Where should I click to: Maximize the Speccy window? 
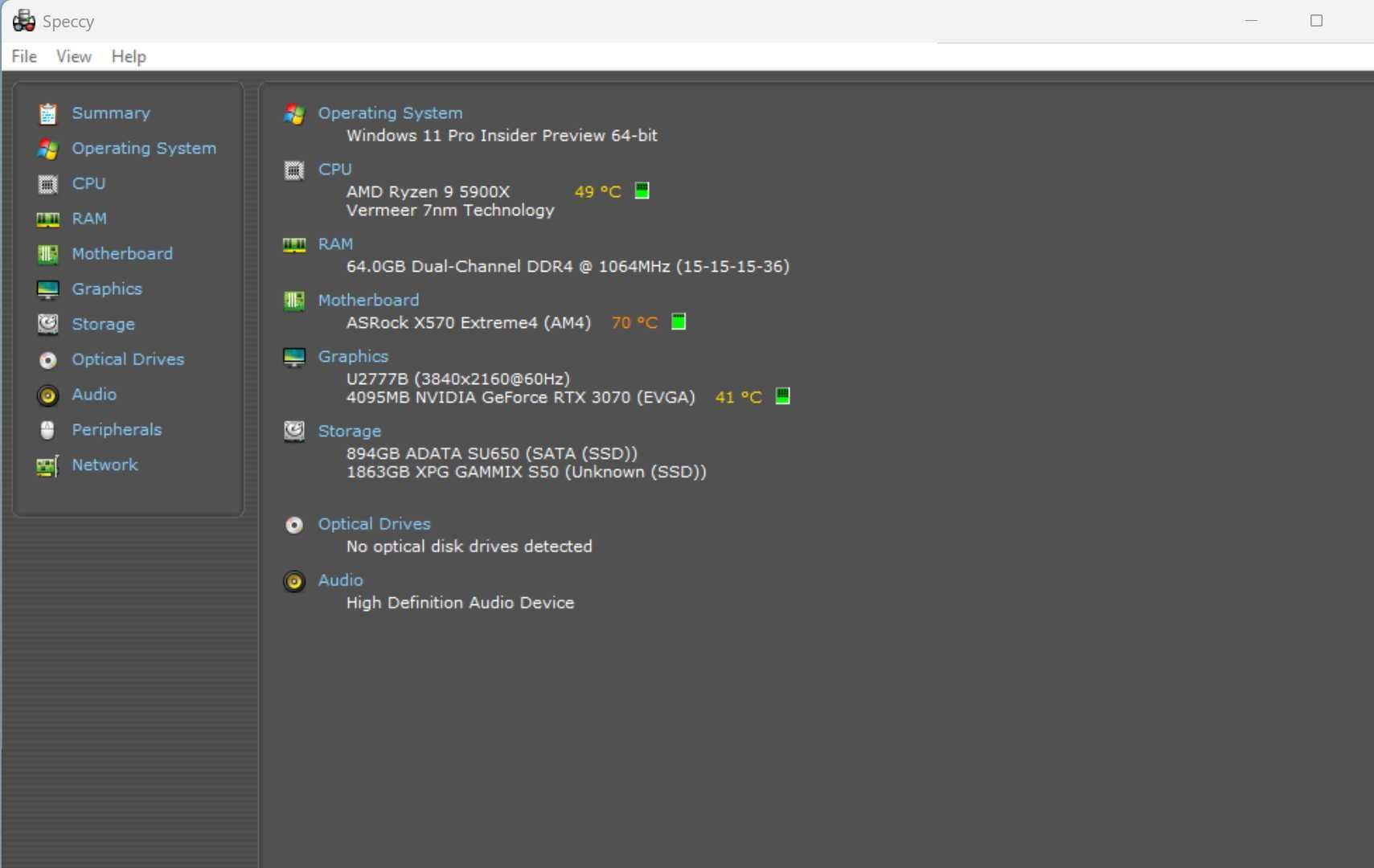(1316, 21)
